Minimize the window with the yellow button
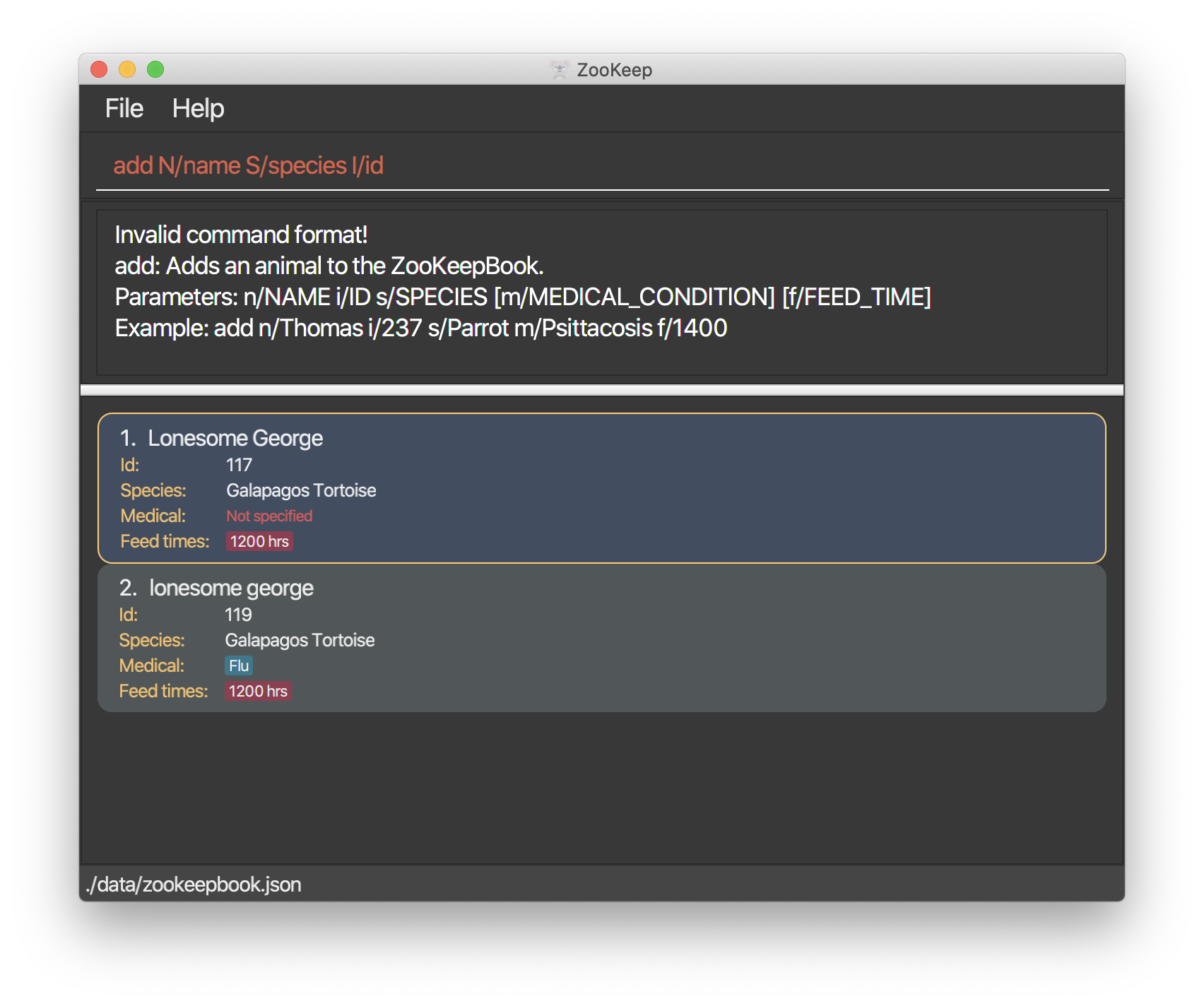The width and height of the screenshot is (1204, 1006). [127, 69]
